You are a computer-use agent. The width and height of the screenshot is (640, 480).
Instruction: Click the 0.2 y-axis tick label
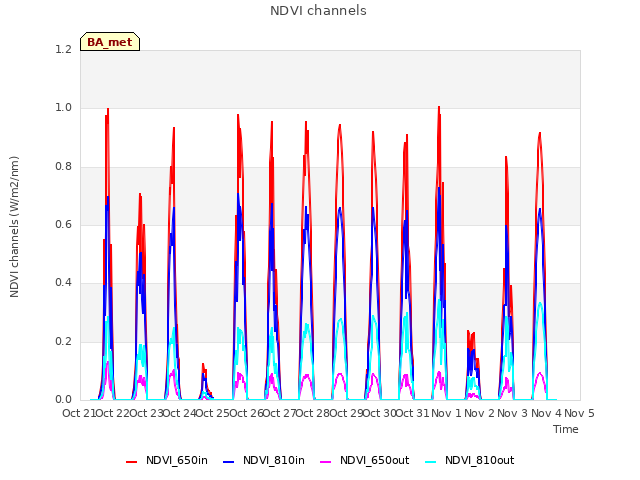point(63,342)
